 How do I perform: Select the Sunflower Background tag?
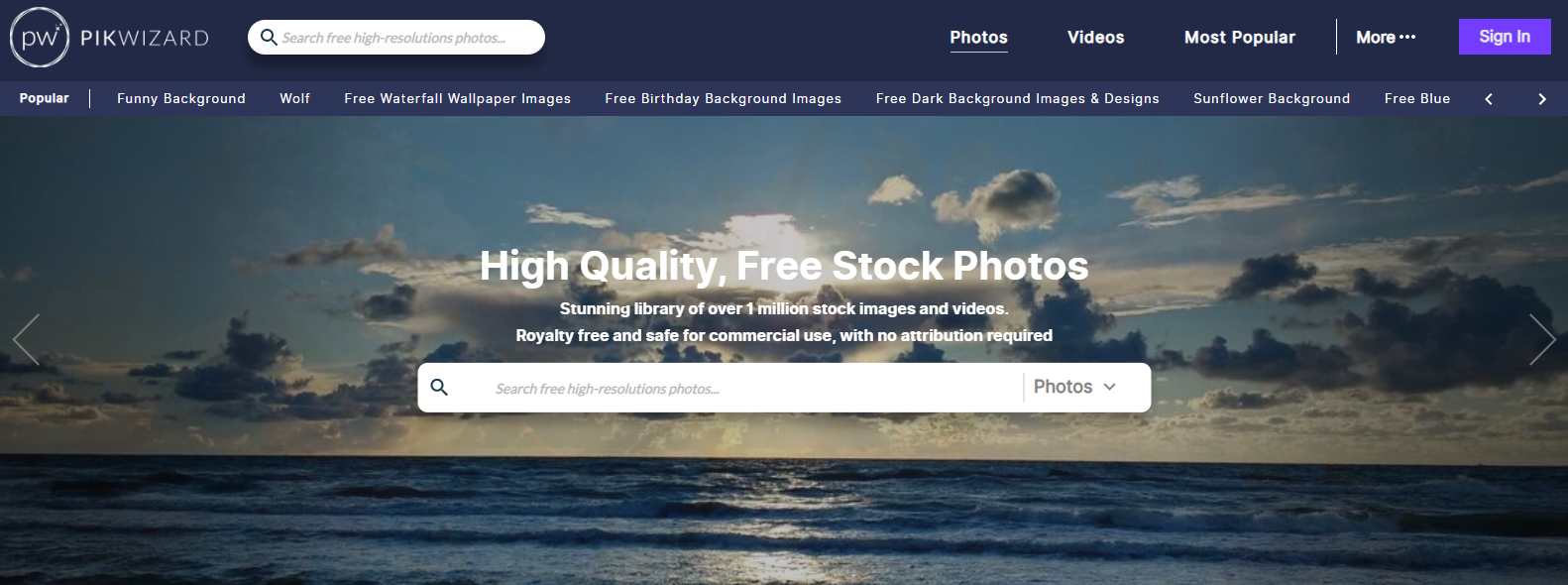[x=1272, y=98]
